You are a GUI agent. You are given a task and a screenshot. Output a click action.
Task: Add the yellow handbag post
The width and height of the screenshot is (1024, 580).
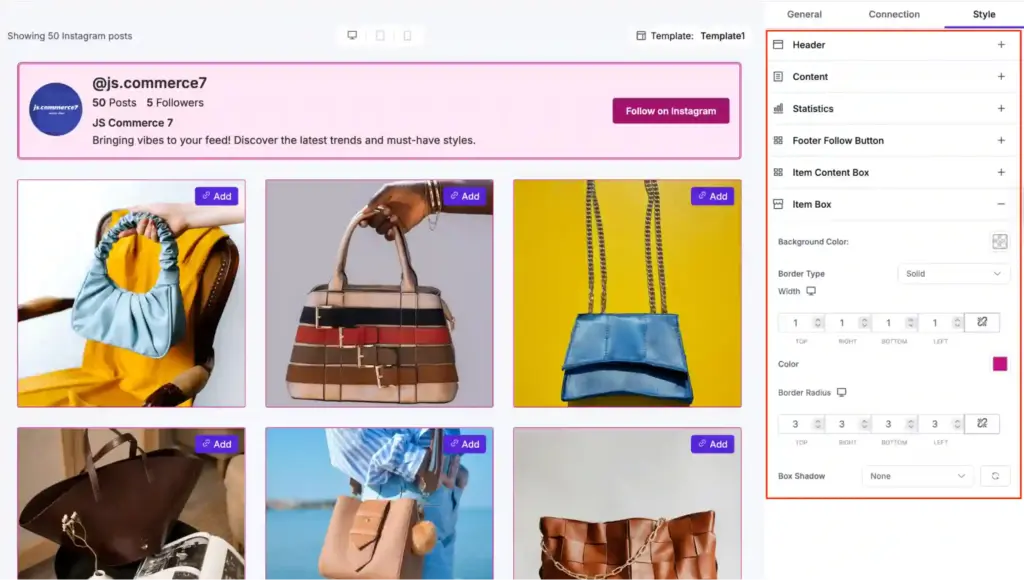[713, 196]
